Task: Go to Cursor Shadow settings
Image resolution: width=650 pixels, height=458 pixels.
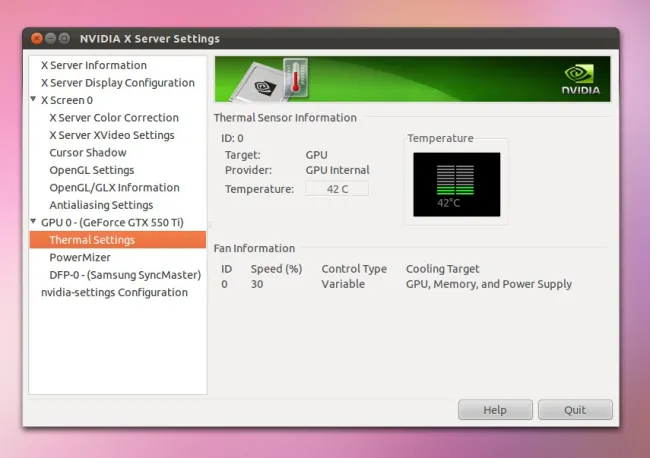Action: pyautogui.click(x=88, y=153)
